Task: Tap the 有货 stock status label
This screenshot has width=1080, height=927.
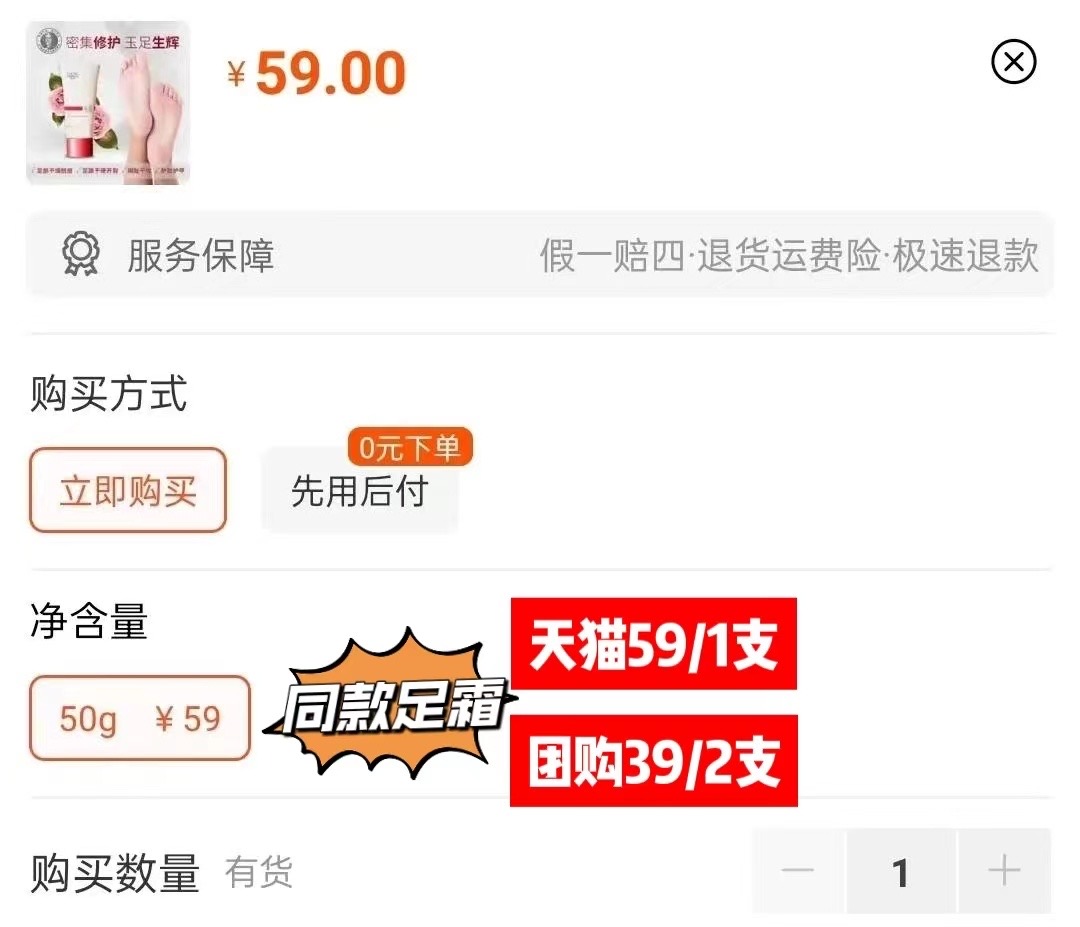Action: (x=259, y=872)
